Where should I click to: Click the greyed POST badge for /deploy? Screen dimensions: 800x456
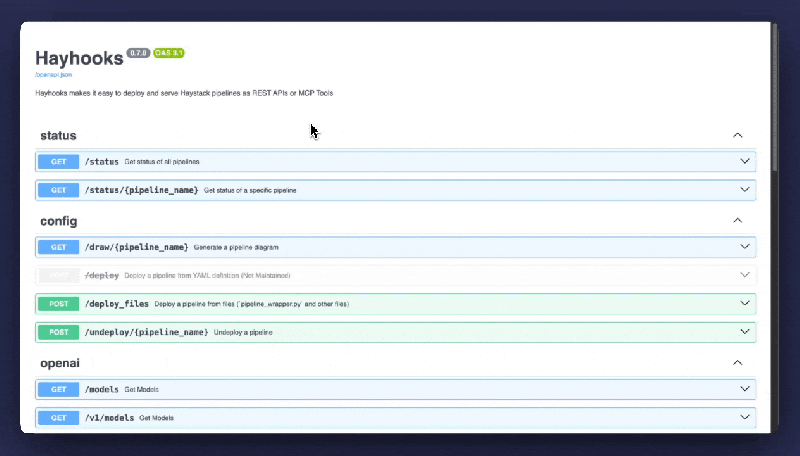(x=59, y=275)
